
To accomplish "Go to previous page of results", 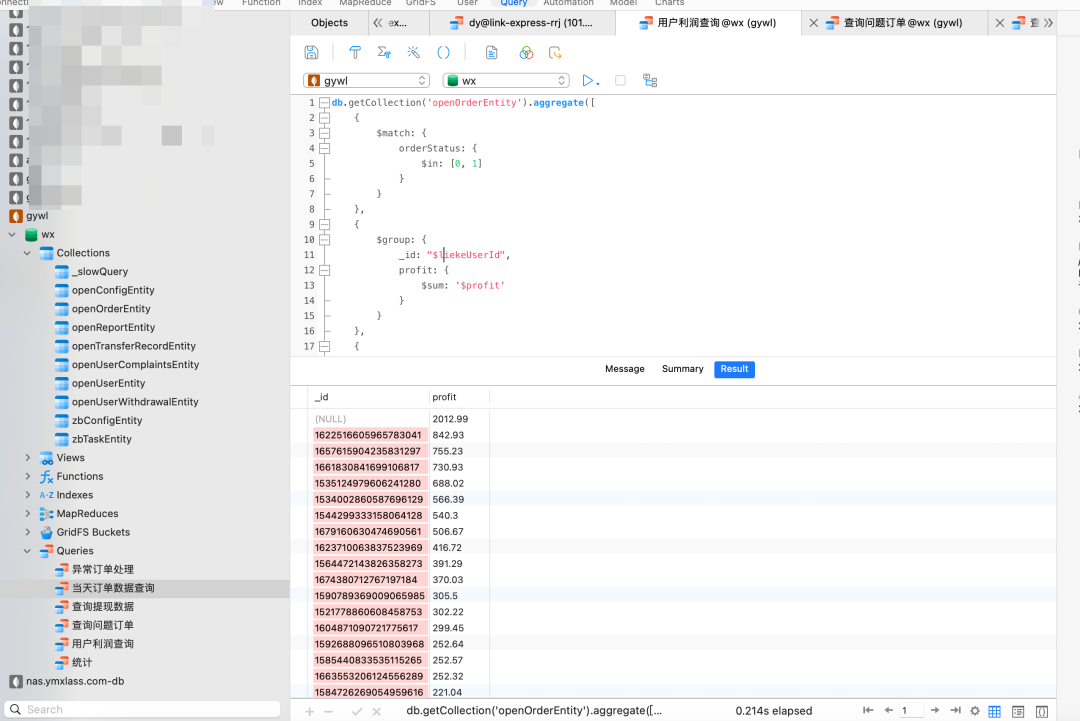I will coord(889,710).
